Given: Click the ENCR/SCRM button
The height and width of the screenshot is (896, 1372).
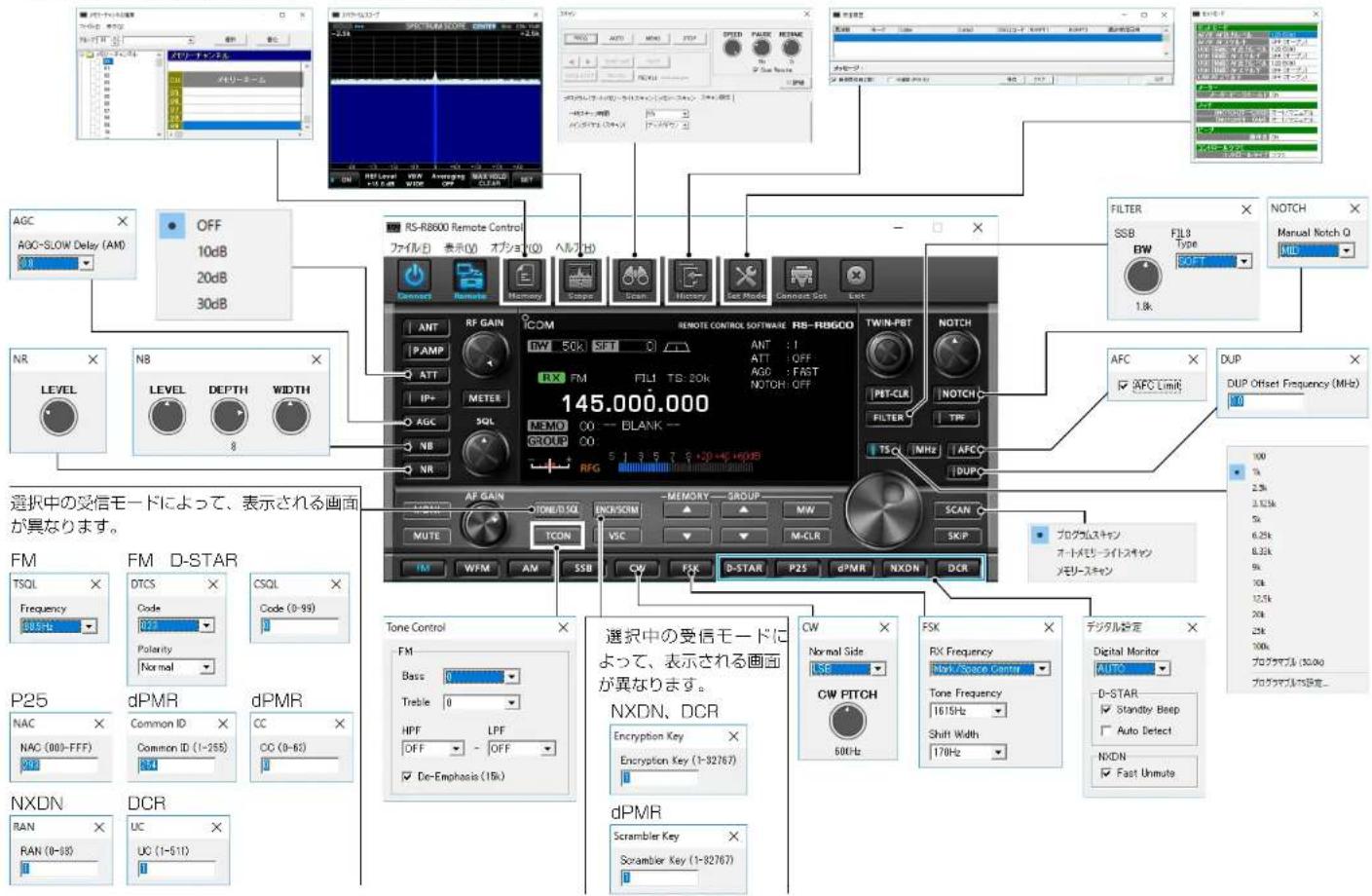Looking at the screenshot, I should pyautogui.click(x=616, y=509).
